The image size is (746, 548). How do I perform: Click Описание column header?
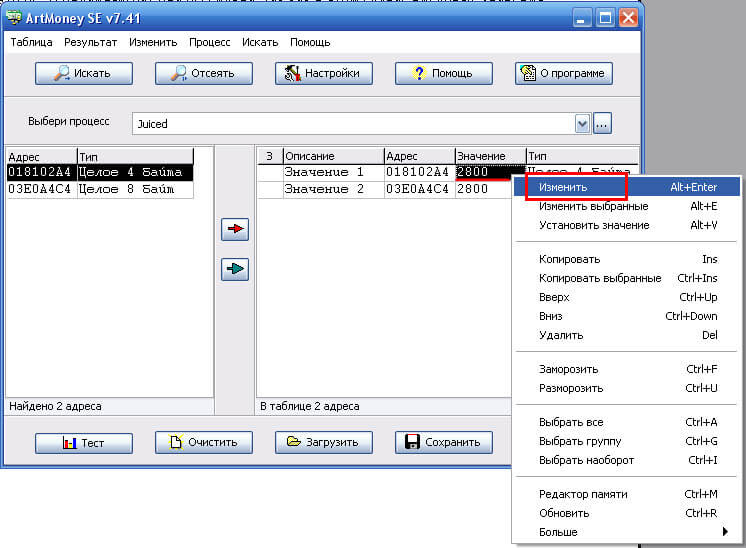[333, 156]
